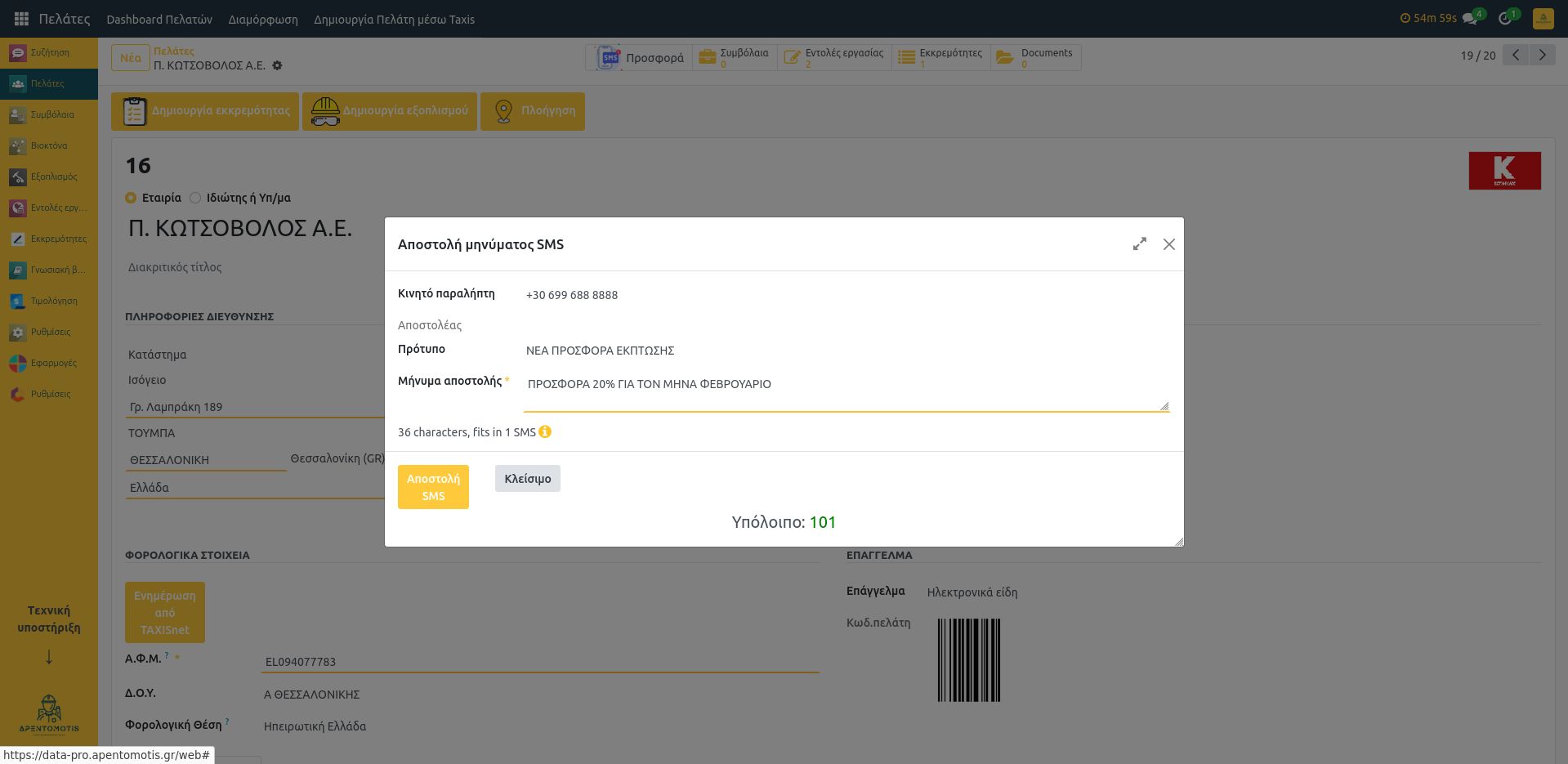Go to the previous customer record
This screenshot has width=1568, height=764.
pyautogui.click(x=1516, y=56)
